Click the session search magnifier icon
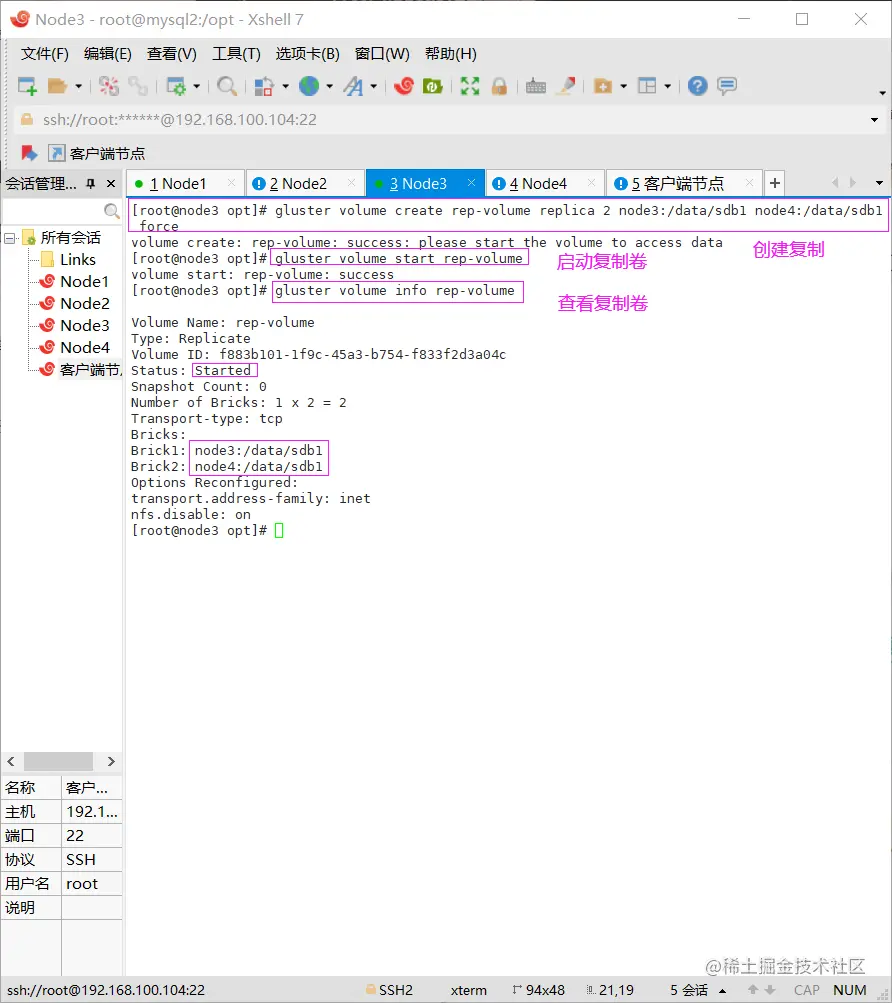The width and height of the screenshot is (892, 1003). point(111,210)
